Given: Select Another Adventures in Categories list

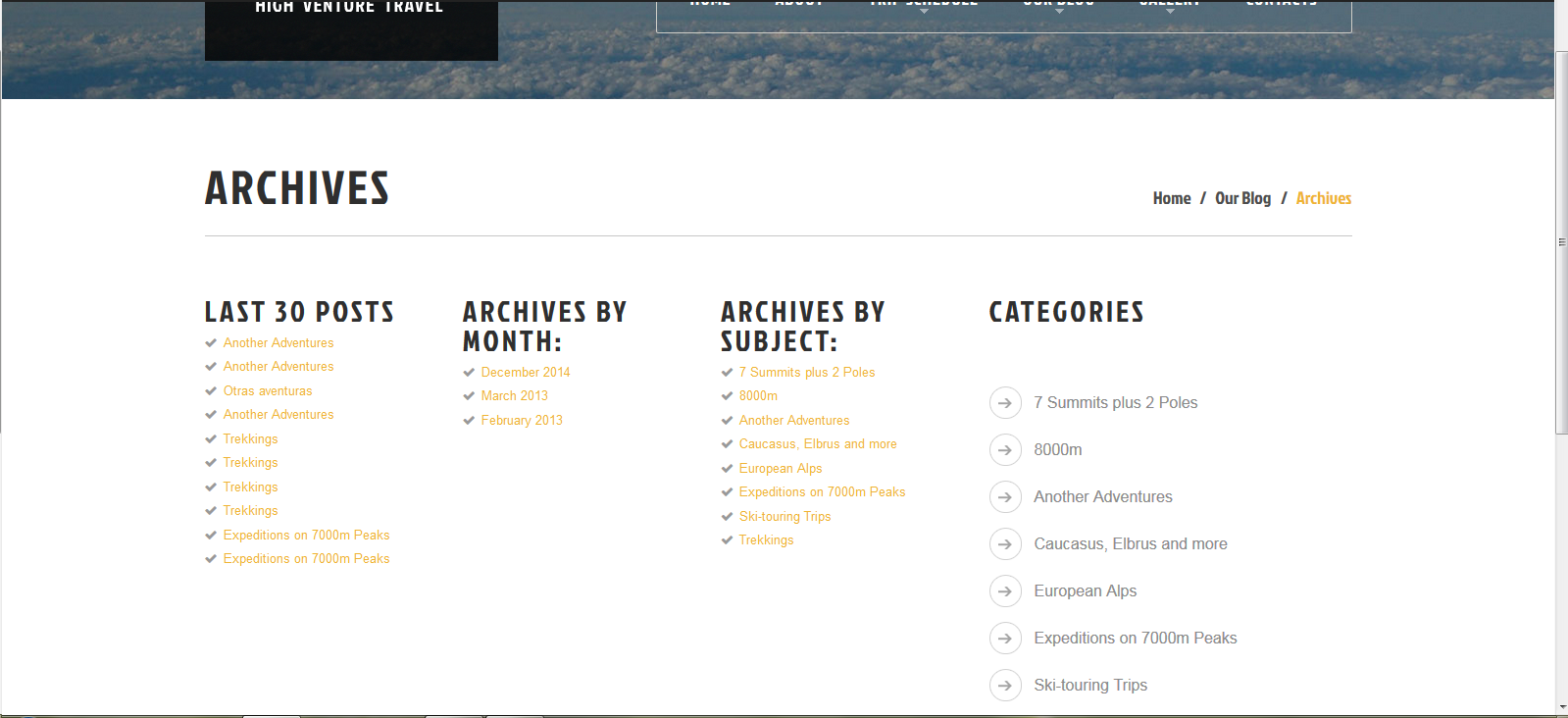Looking at the screenshot, I should (1103, 497).
